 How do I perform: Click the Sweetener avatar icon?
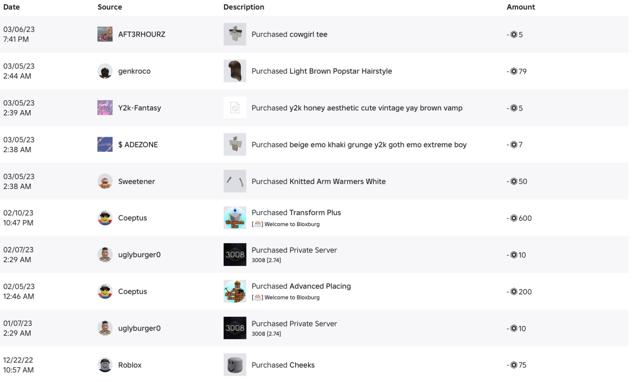(x=105, y=181)
